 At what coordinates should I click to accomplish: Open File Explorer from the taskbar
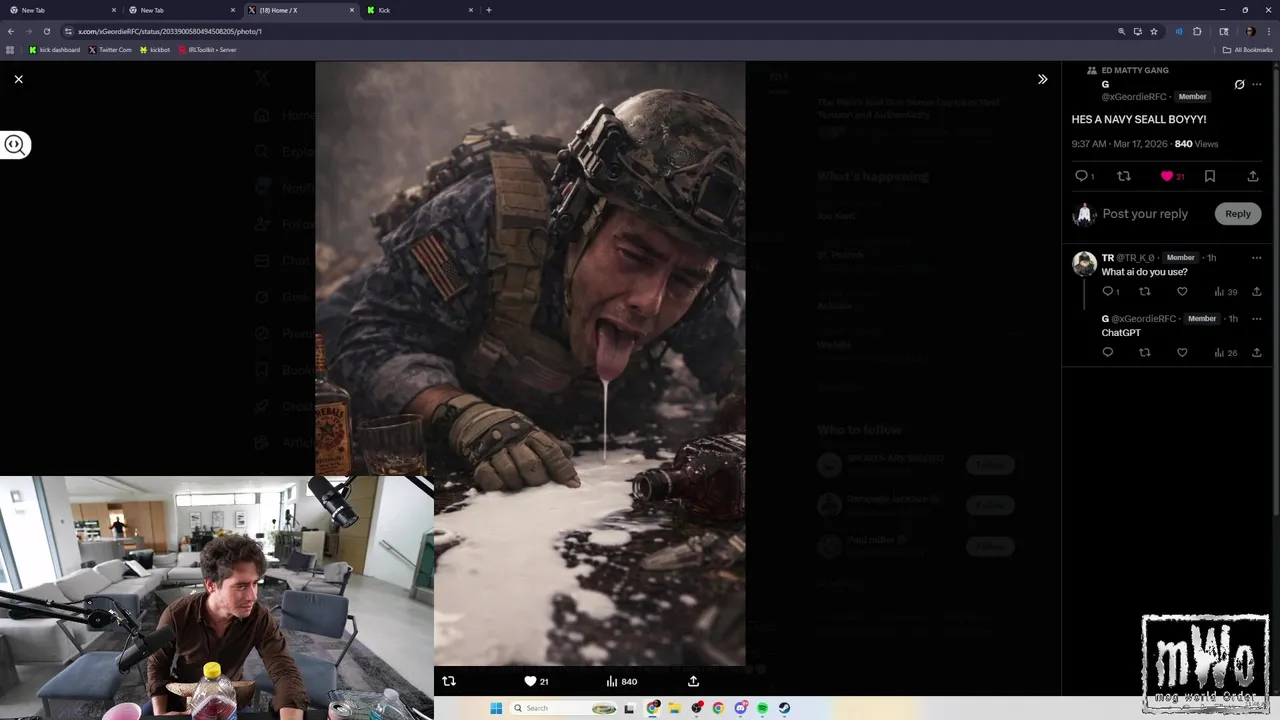click(675, 708)
